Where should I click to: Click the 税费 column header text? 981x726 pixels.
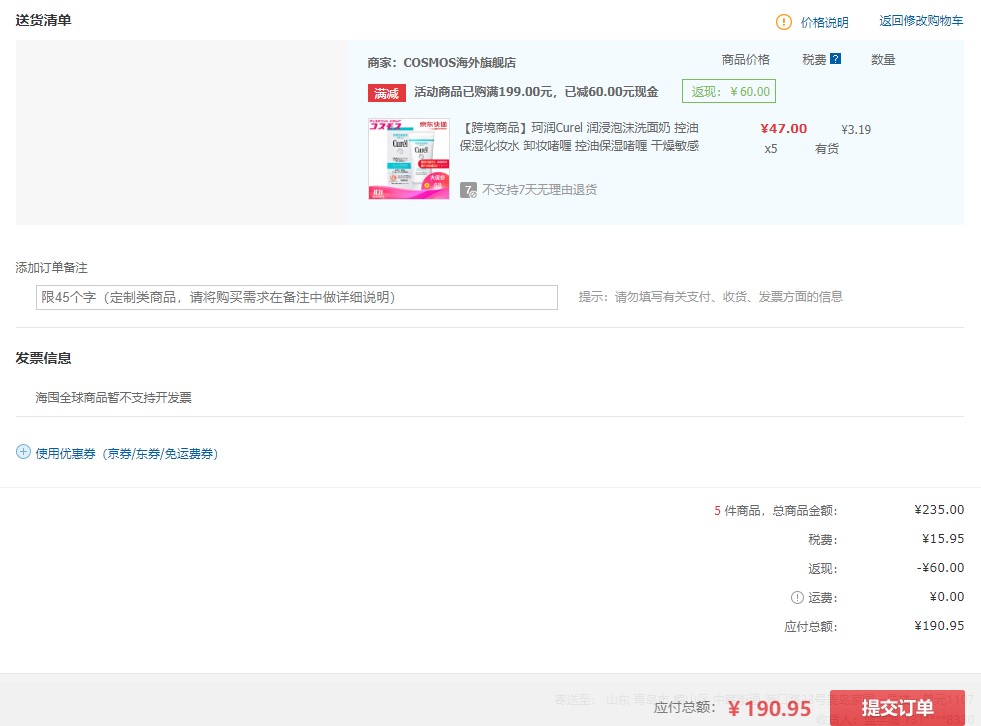[x=814, y=59]
